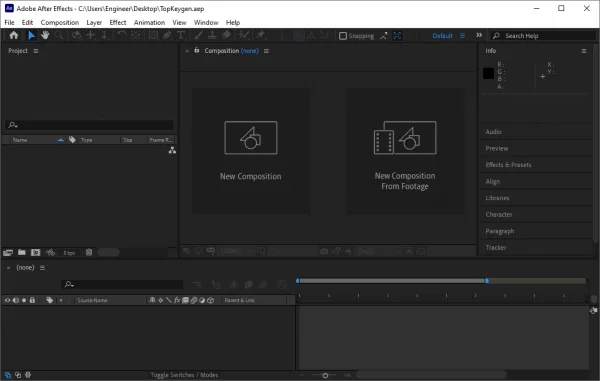Screen dimensions: 600x381
Task: Create a new folder in Project panel
Action: click(22, 252)
